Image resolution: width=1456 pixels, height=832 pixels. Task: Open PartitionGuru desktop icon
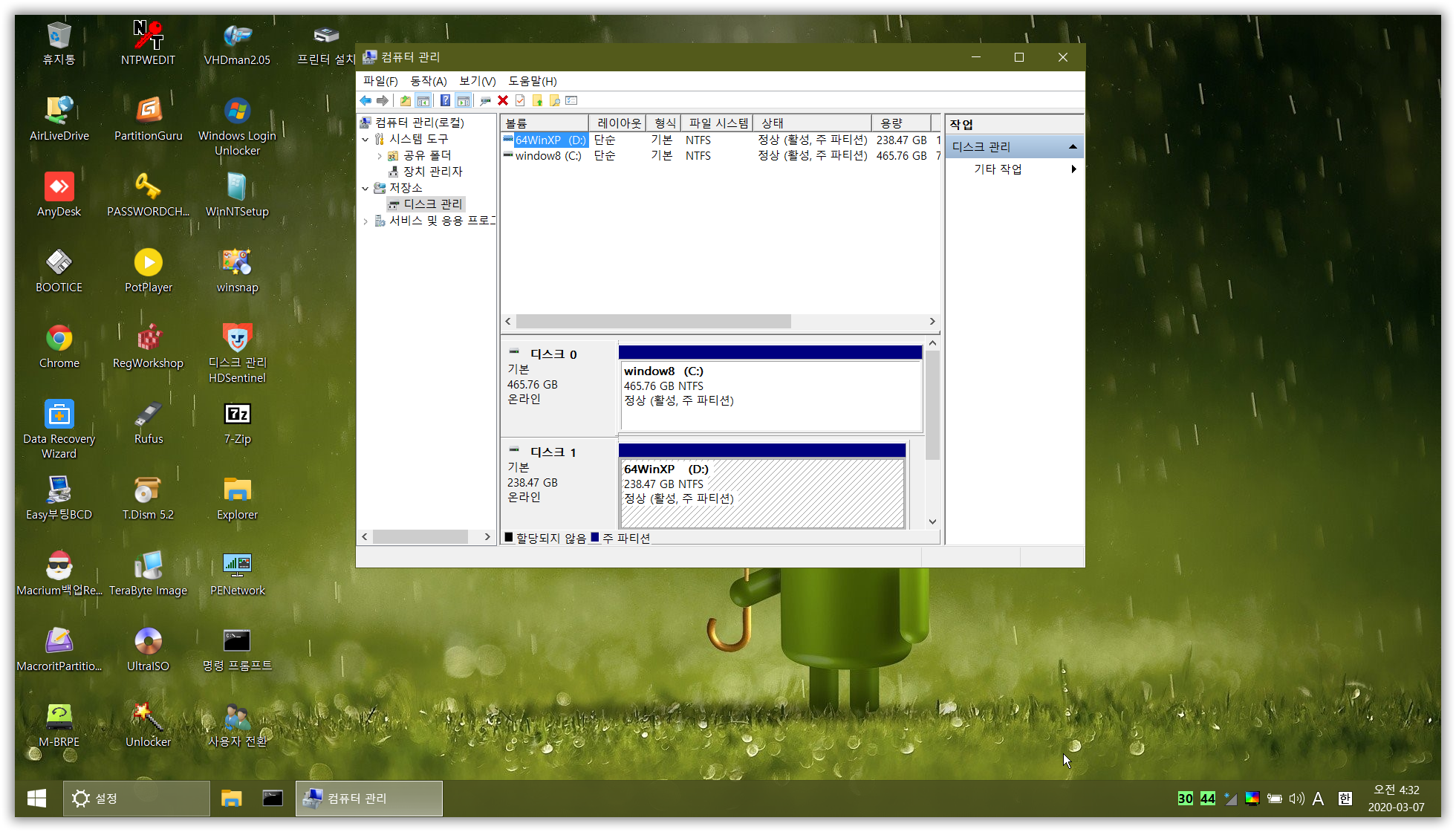point(148,119)
